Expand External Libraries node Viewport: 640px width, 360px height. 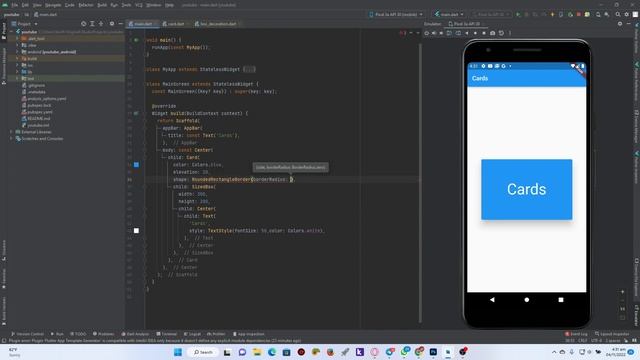click(11, 132)
